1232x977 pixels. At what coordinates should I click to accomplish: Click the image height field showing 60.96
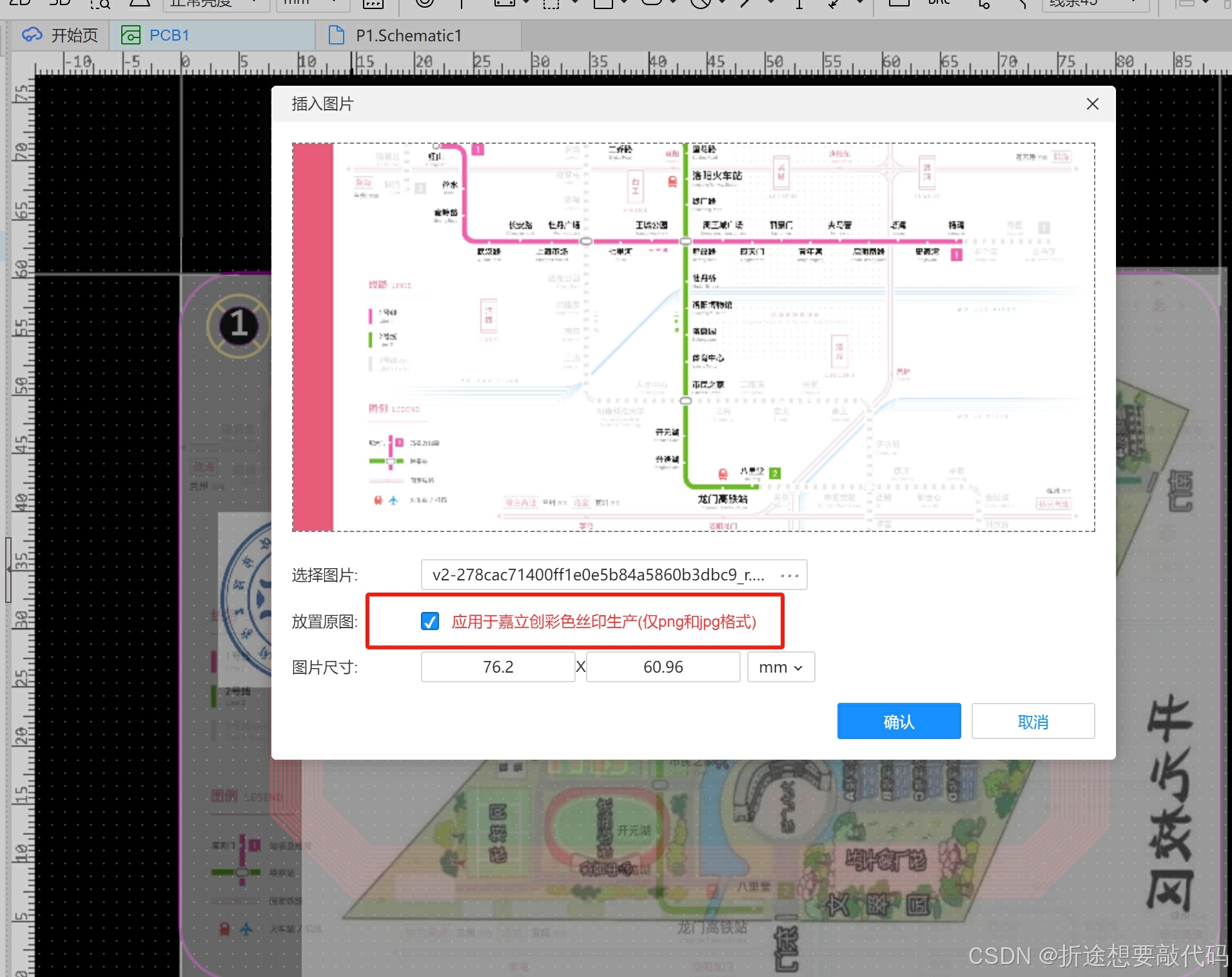663,667
